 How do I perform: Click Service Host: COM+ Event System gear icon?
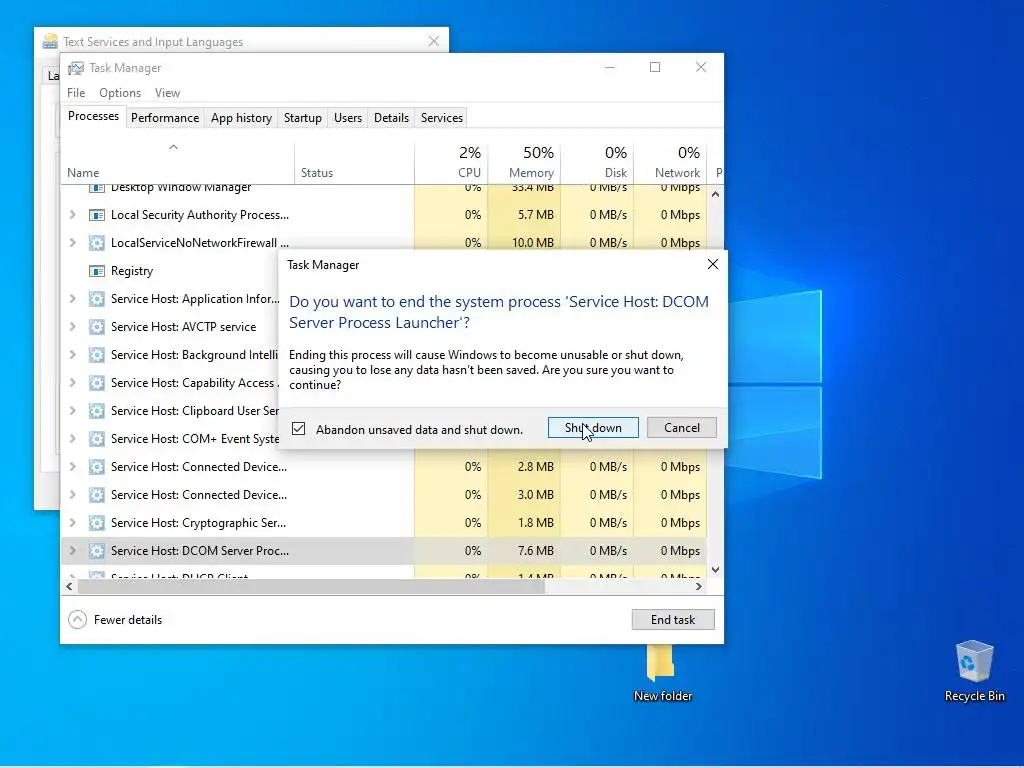97,439
